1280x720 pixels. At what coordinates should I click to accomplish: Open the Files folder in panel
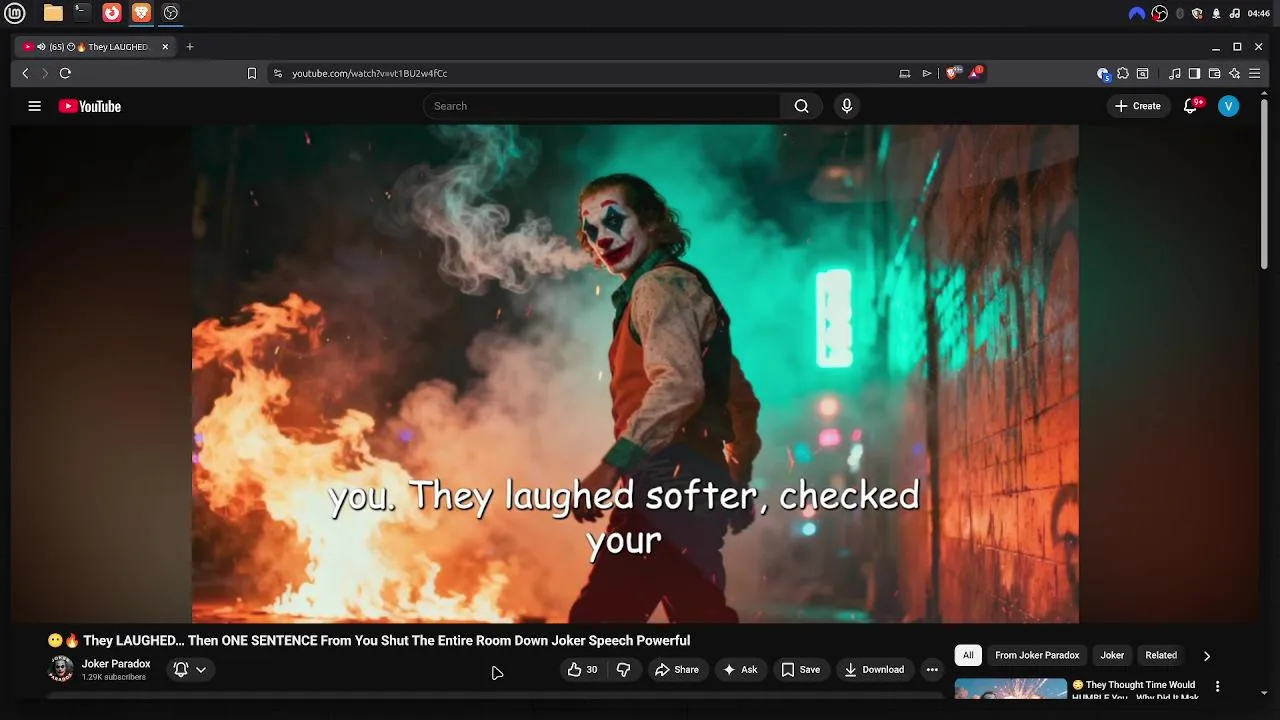click(x=53, y=13)
